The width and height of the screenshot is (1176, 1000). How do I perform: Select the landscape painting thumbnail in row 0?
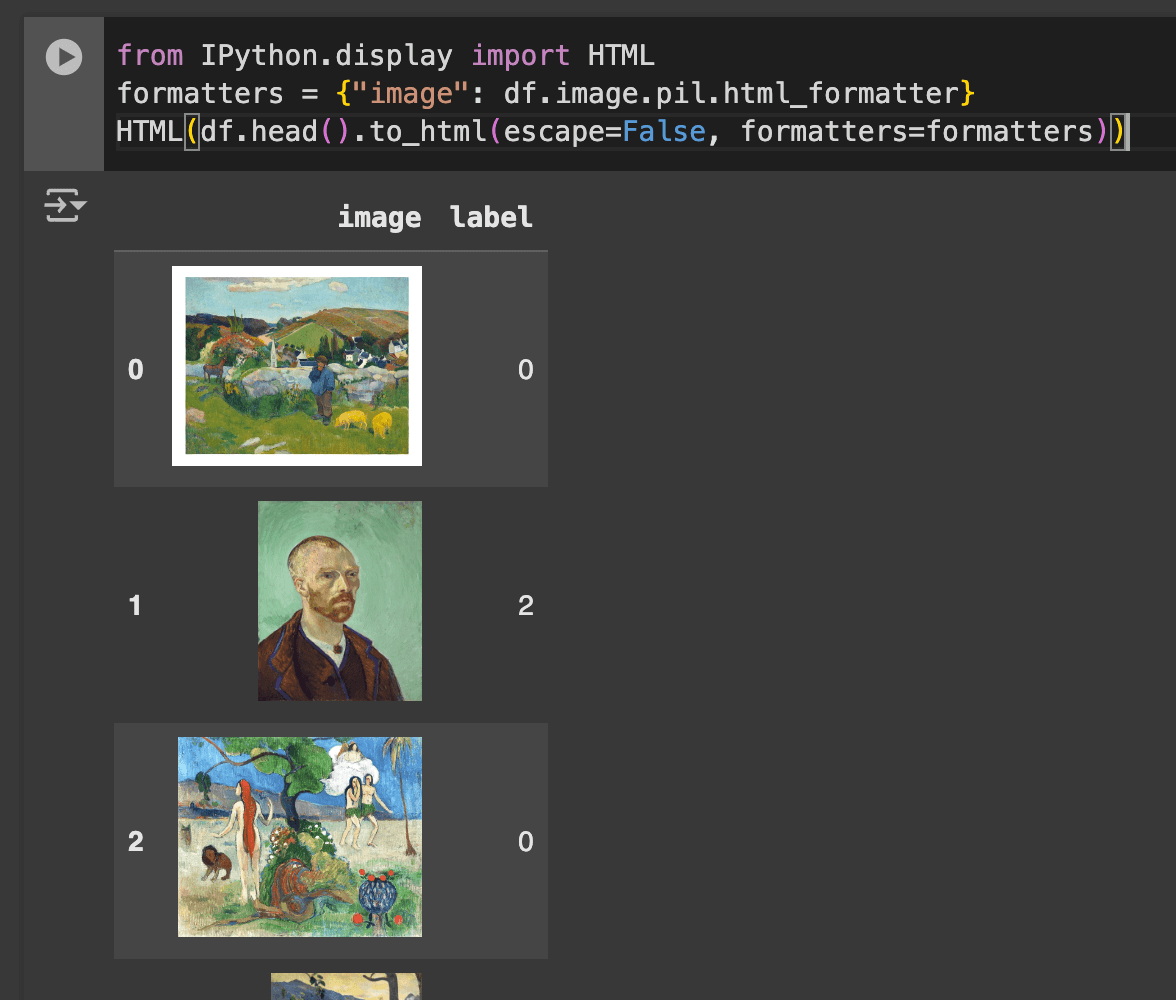pos(297,366)
